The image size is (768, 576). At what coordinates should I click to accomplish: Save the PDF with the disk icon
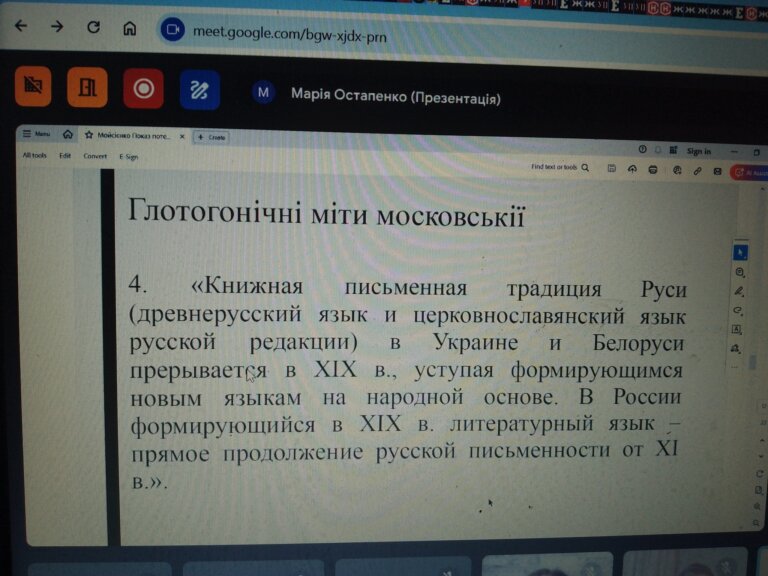pos(611,168)
